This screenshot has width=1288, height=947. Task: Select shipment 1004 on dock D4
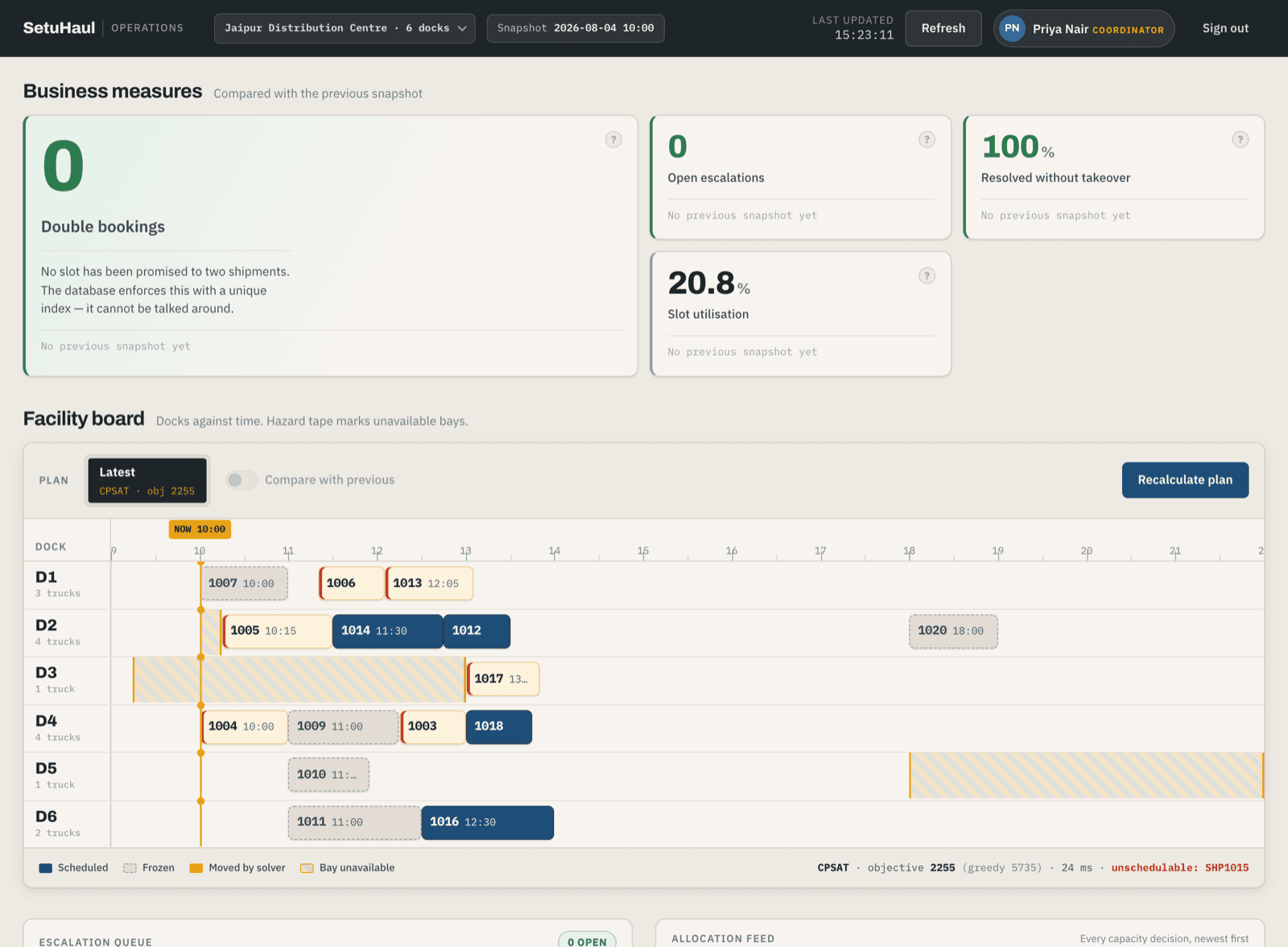point(244,727)
